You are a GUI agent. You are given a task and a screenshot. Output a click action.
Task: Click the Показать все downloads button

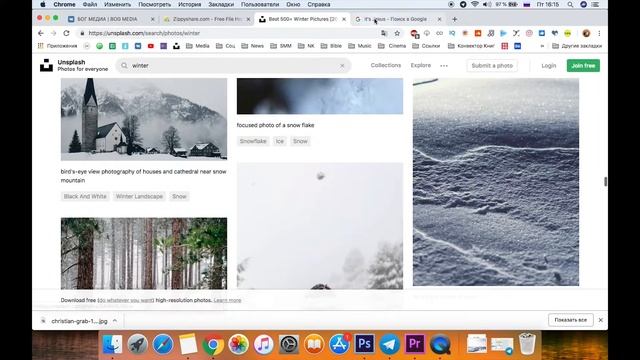[571, 320]
